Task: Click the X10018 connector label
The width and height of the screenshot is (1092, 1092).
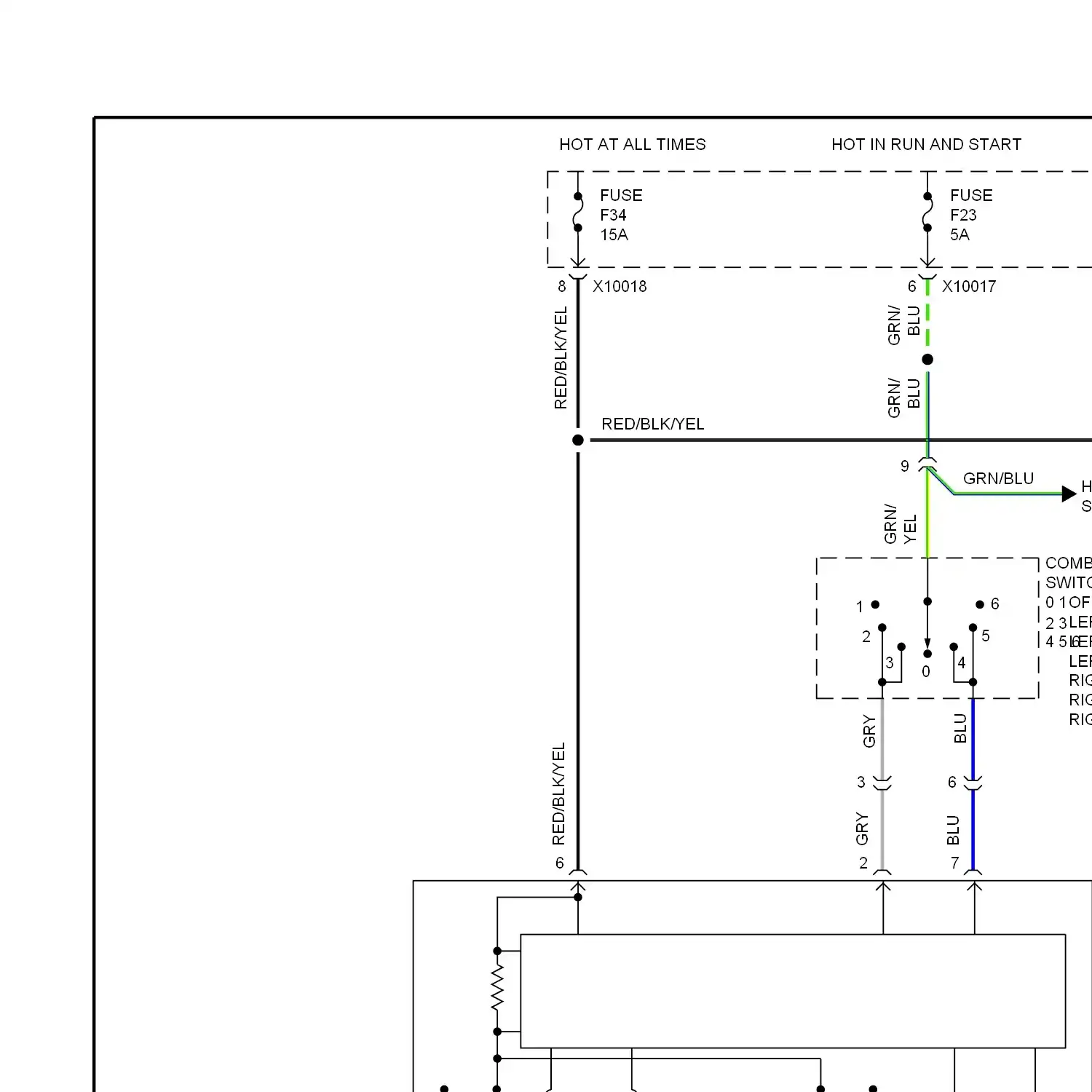Action: click(x=620, y=286)
